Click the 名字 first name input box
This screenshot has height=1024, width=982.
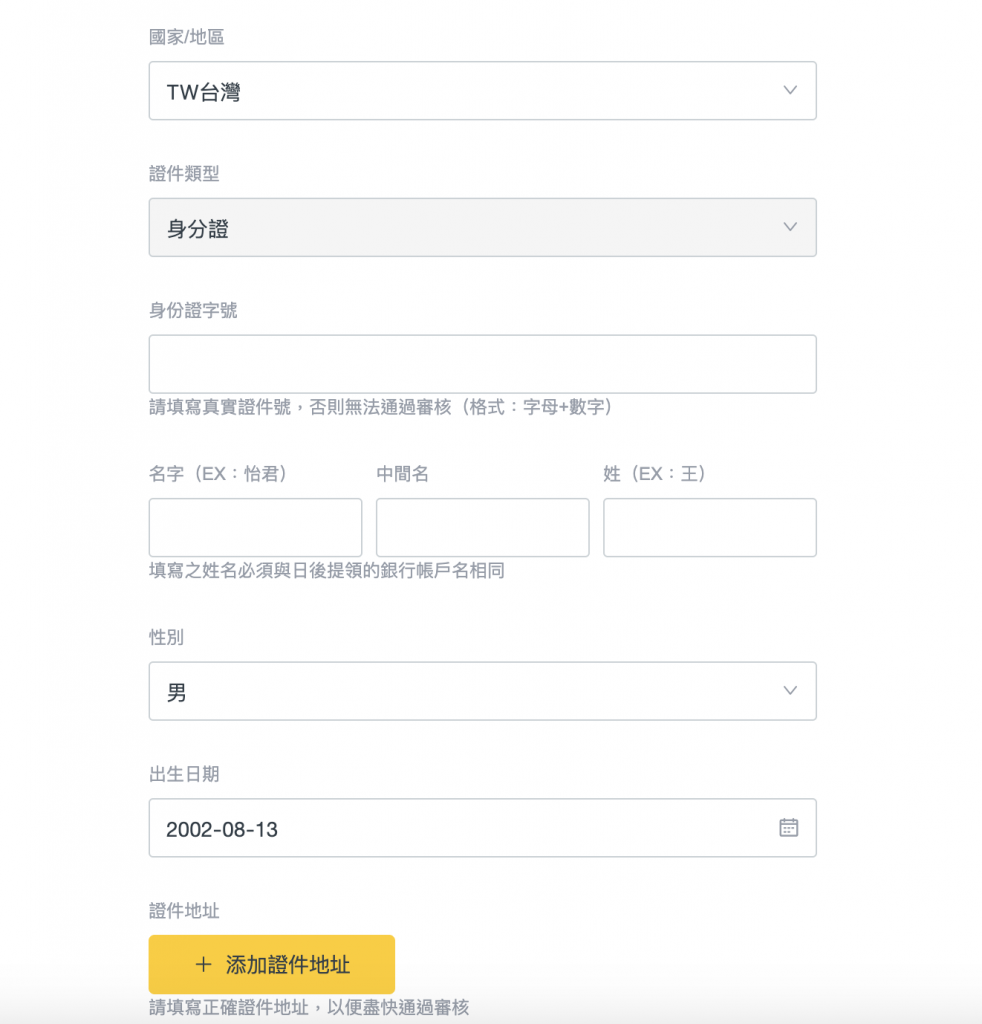tap(255, 528)
